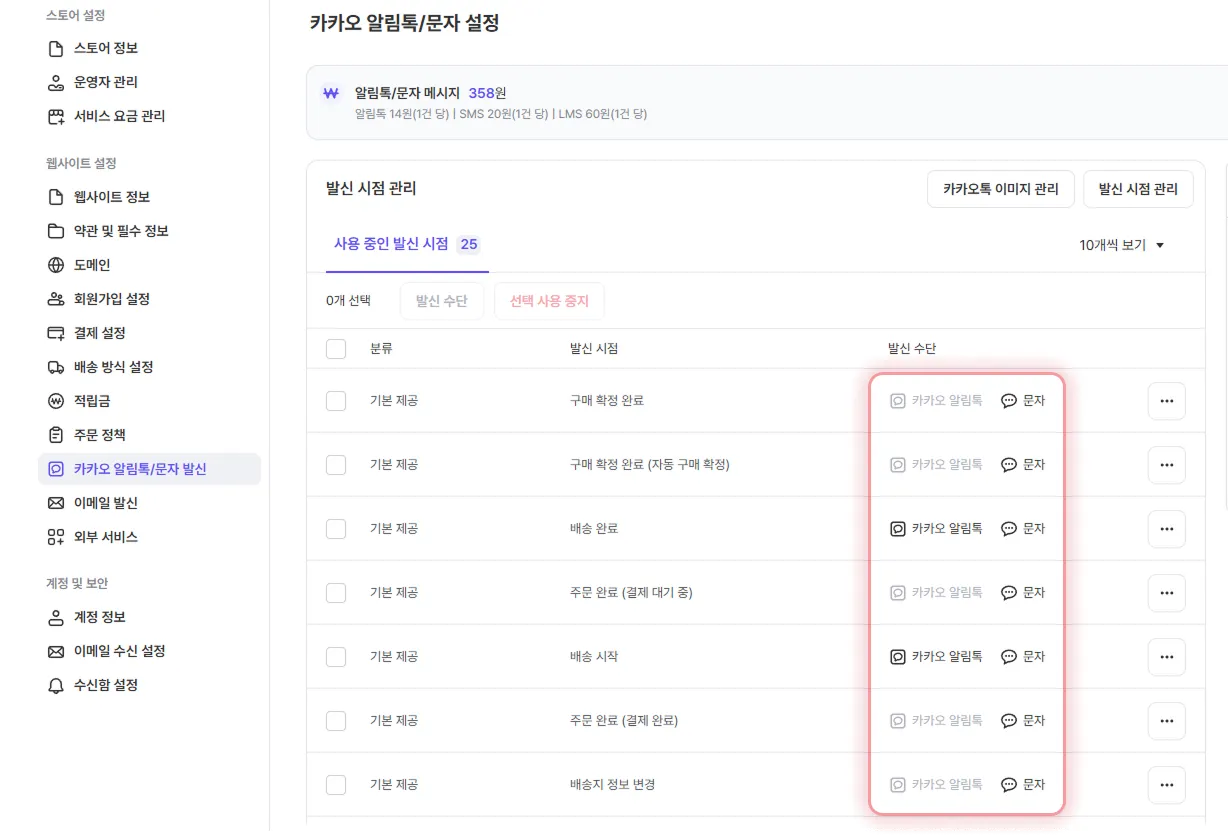
Task: Click the 발신 시점 column header
Action: click(x=594, y=349)
